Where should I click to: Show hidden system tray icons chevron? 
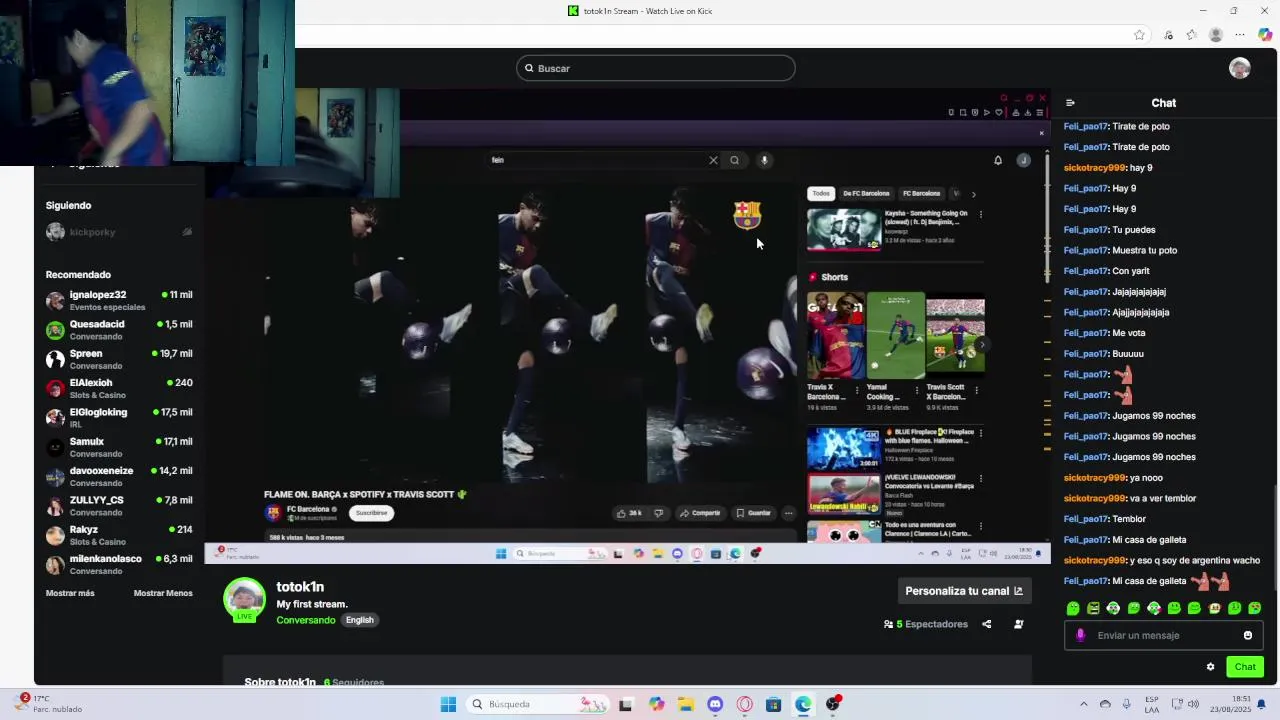[x=1083, y=704]
